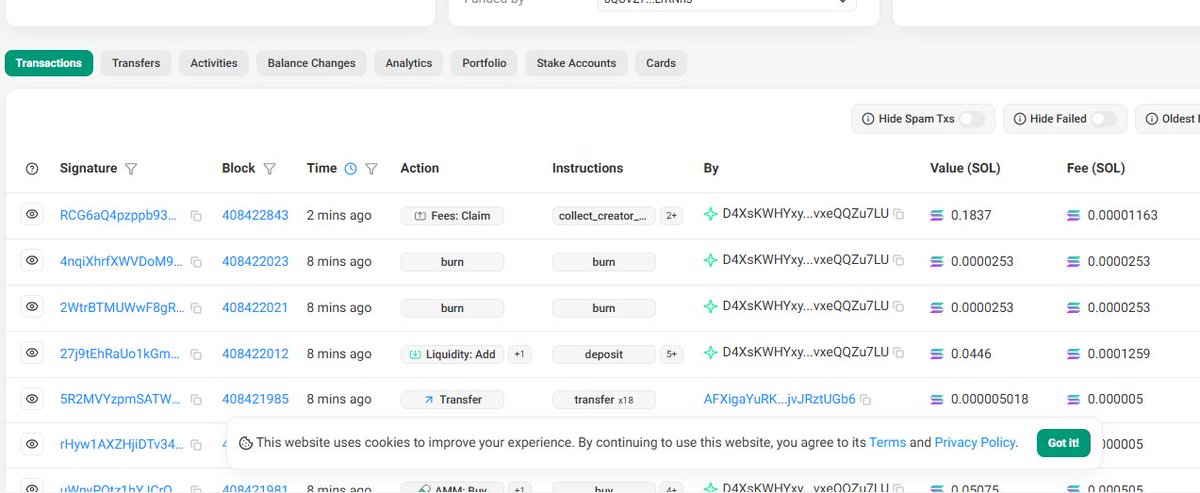1200x493 pixels.
Task: Click account icon in block 408422023 row
Action: [x=711, y=260]
